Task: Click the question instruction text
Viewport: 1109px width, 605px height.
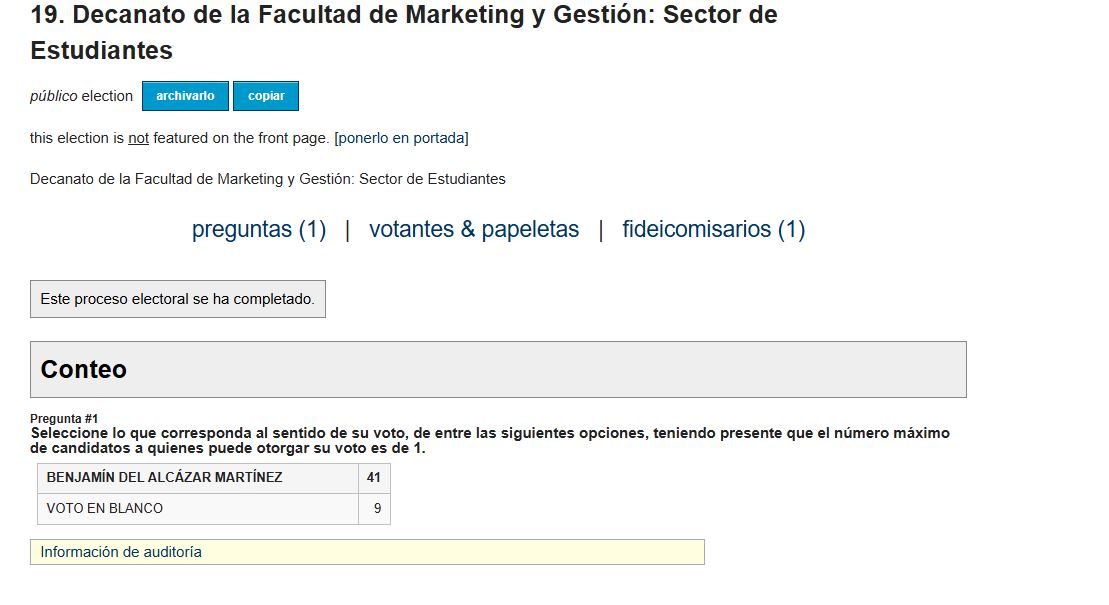Action: pos(489,440)
